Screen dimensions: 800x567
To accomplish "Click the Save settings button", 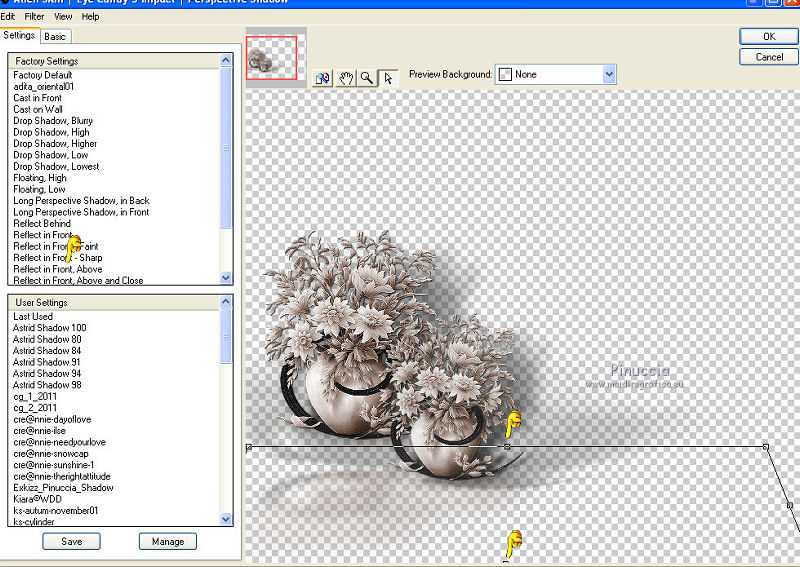I will (71, 541).
